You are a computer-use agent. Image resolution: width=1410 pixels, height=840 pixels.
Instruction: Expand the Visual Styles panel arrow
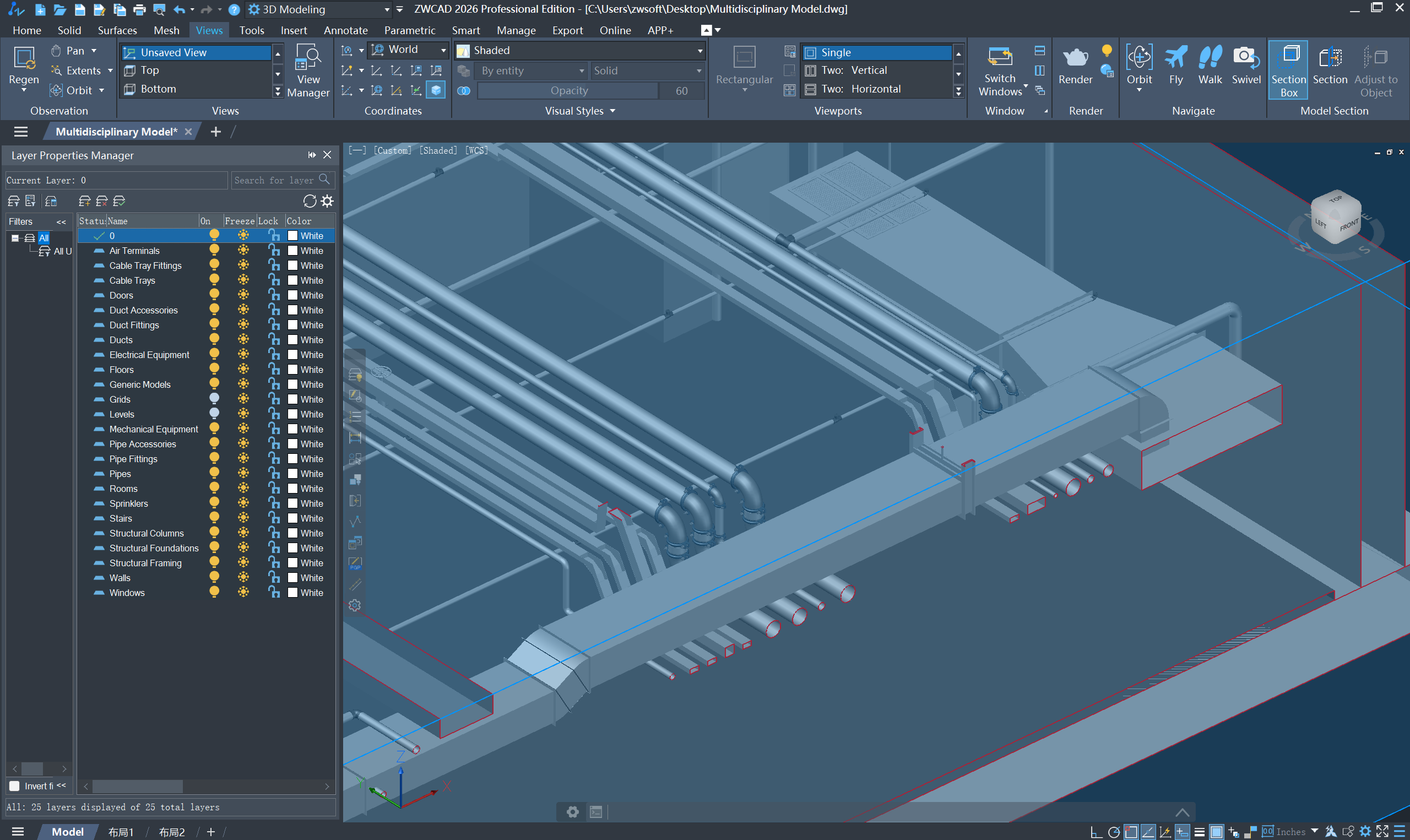pos(612,111)
